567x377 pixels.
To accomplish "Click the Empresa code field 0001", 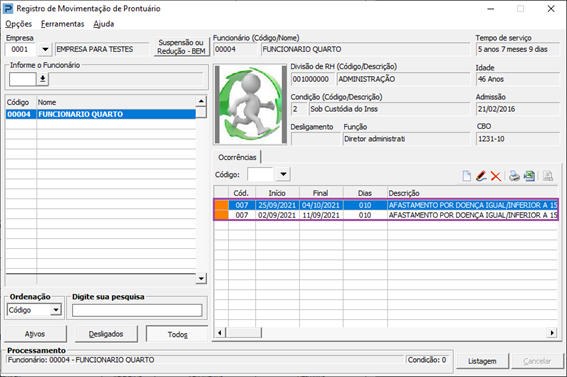I will tap(21, 49).
